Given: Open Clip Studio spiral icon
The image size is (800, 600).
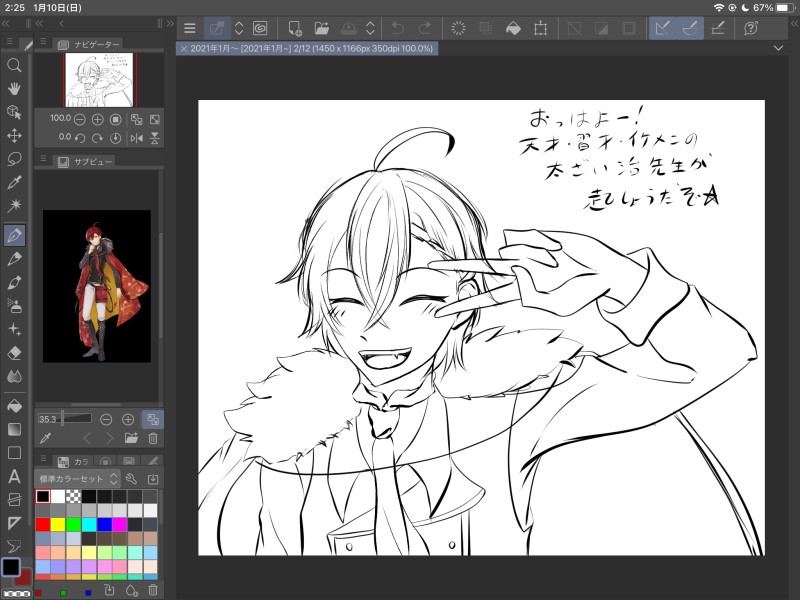Looking at the screenshot, I should (x=260, y=28).
